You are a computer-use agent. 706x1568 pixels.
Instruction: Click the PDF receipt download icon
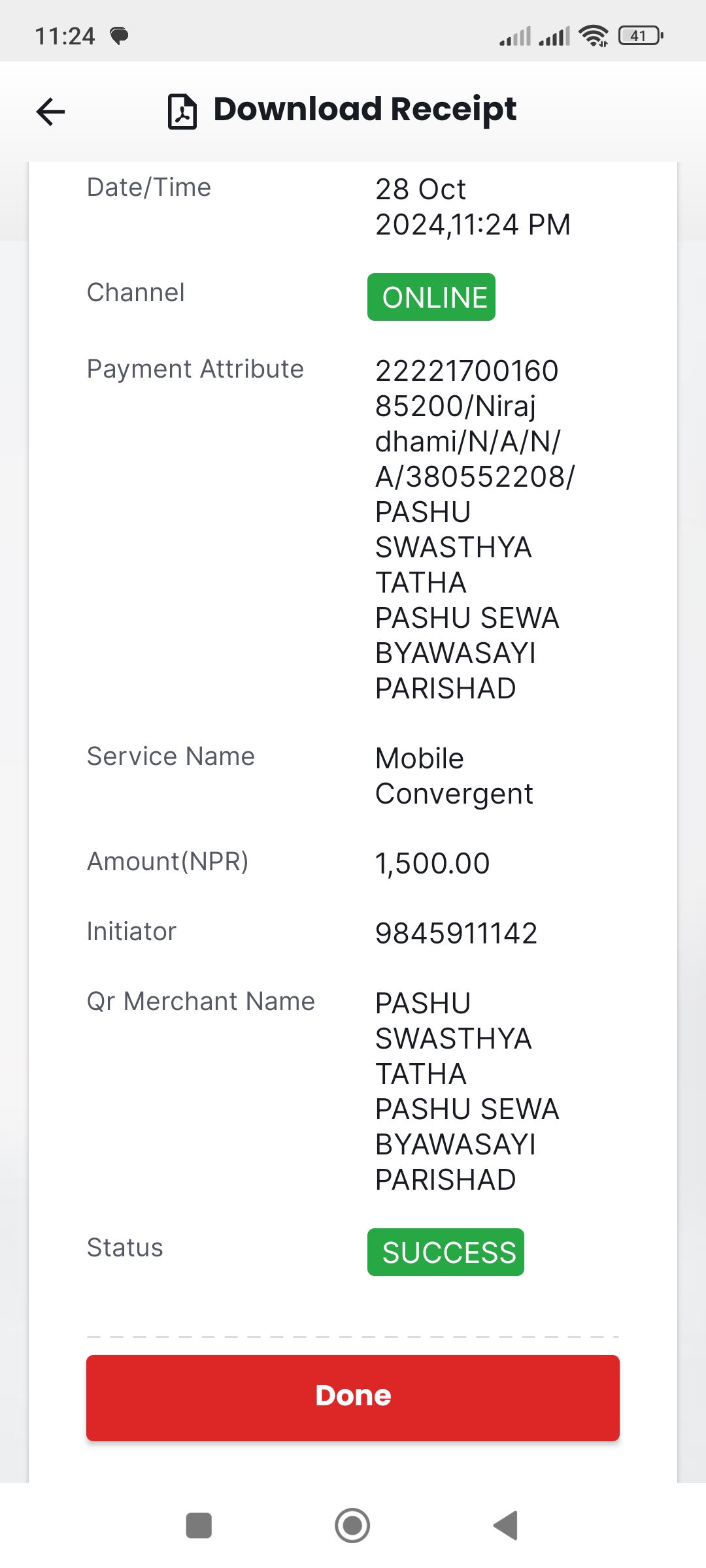tap(182, 112)
